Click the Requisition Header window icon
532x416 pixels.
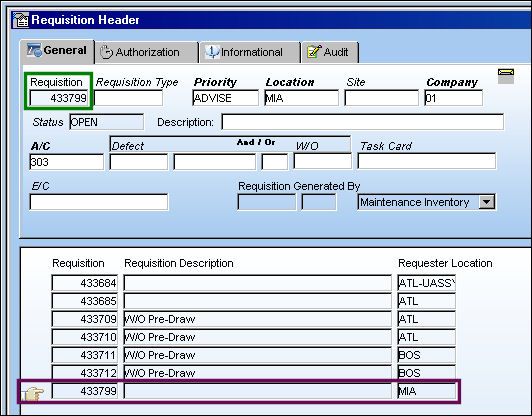point(21,20)
